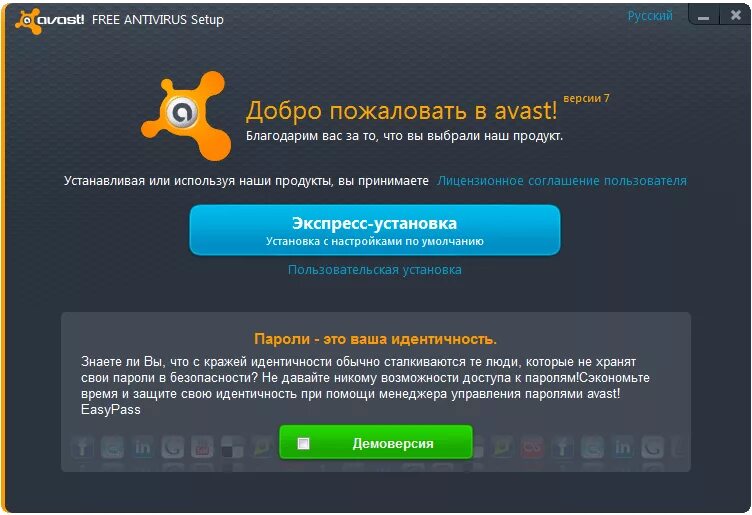Image resolution: width=752 pixels, height=515 pixels.
Task: Click the faded YouTube icon in EasyPass strip
Action: (x=202, y=447)
